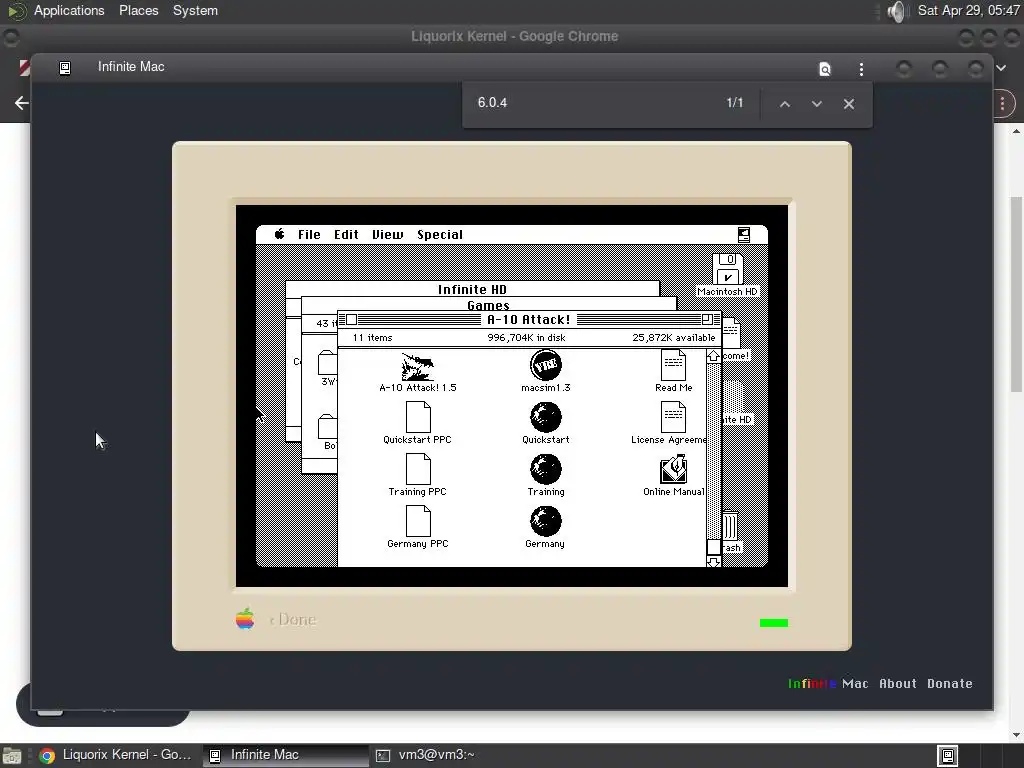Click the zoom box of A-10 Attack! window
Screen dimensions: 1024x768
(x=707, y=319)
